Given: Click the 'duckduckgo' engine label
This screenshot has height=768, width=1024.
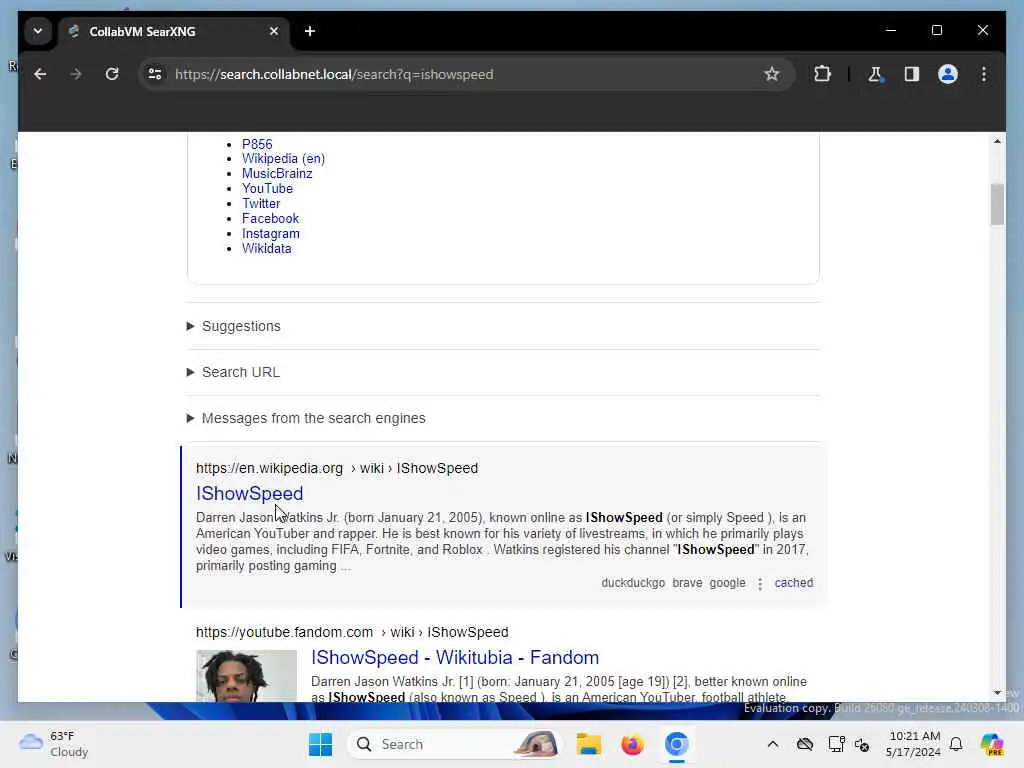Looking at the screenshot, I should pos(633,583).
